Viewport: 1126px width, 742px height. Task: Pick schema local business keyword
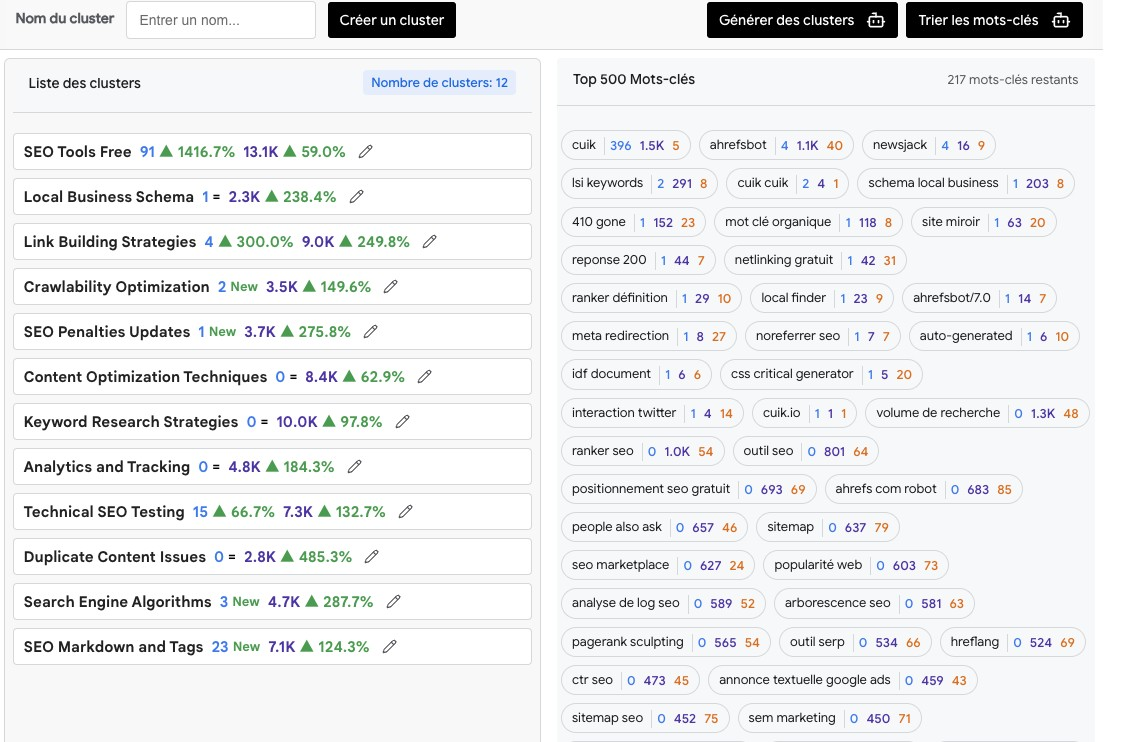(966, 183)
